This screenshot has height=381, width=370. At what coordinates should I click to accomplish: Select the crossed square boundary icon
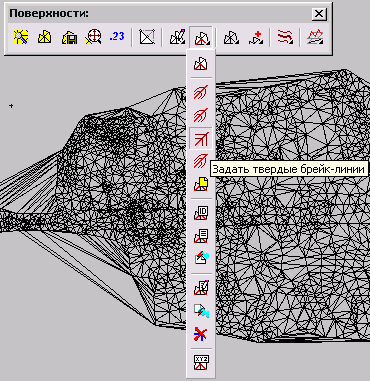147,37
